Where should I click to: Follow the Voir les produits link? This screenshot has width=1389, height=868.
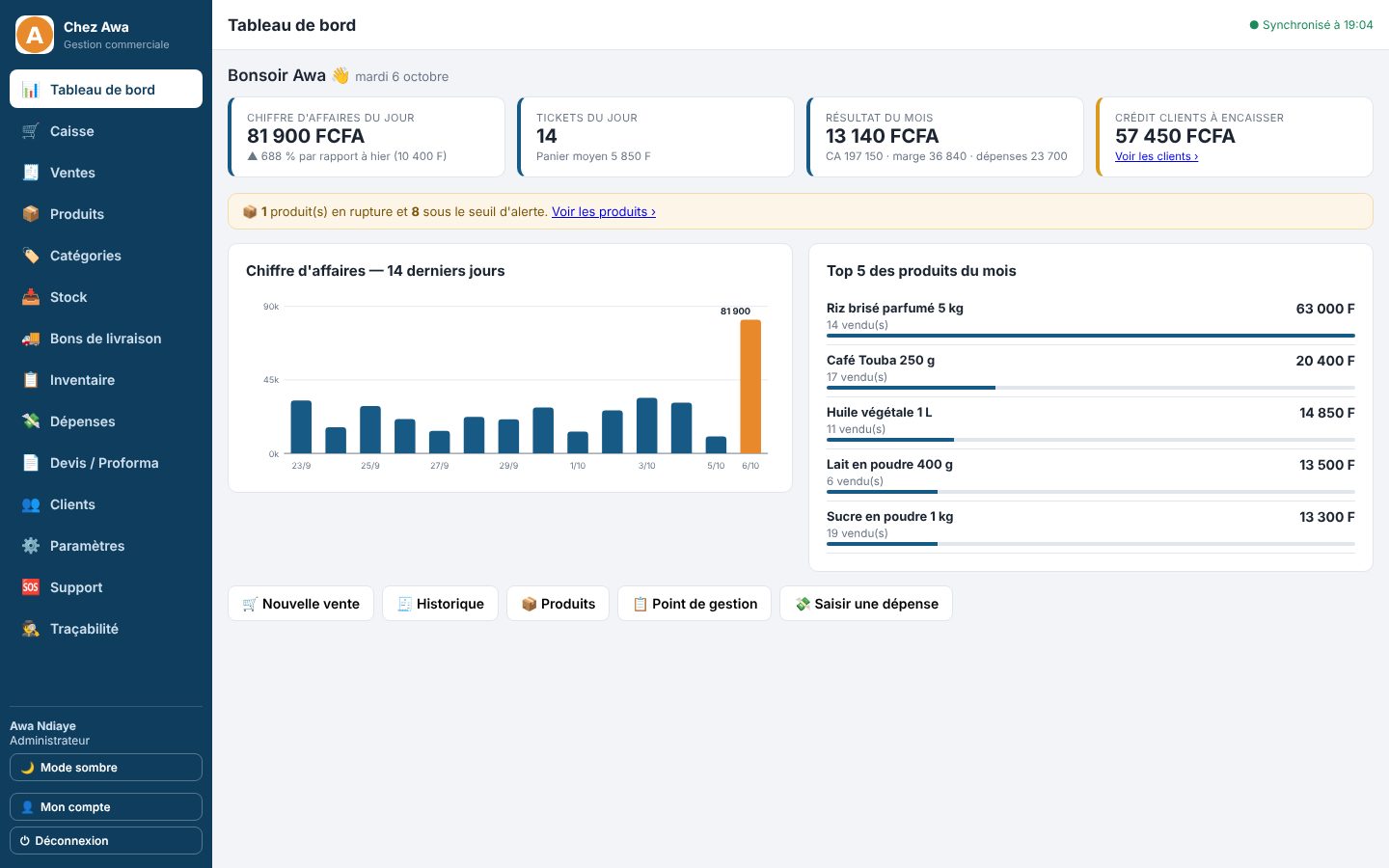pyautogui.click(x=604, y=212)
